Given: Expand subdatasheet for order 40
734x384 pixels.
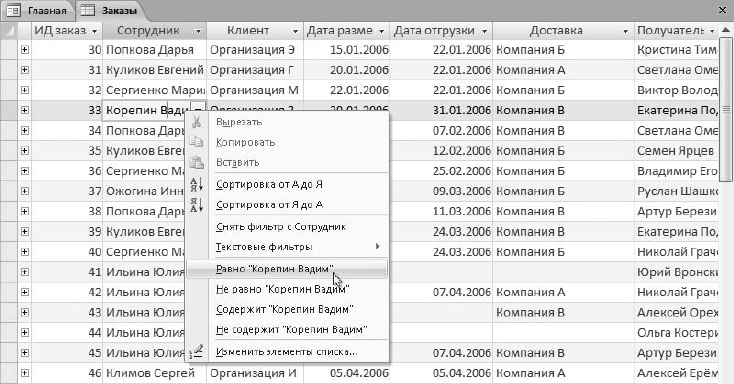Looking at the screenshot, I should 25,251.
